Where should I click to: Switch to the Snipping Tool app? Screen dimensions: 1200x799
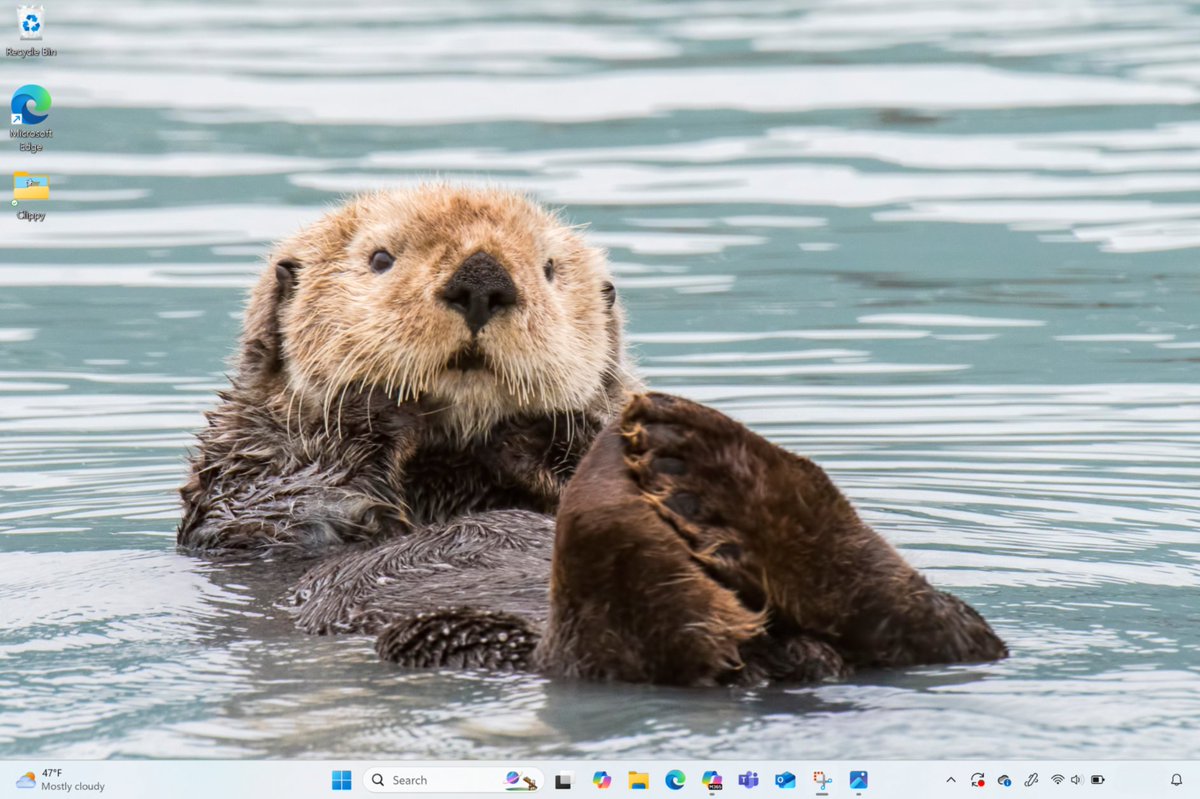coord(822,780)
